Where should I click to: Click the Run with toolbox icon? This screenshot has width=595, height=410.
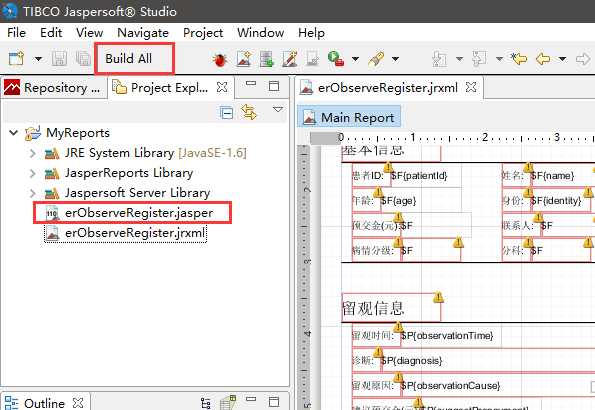click(x=336, y=59)
